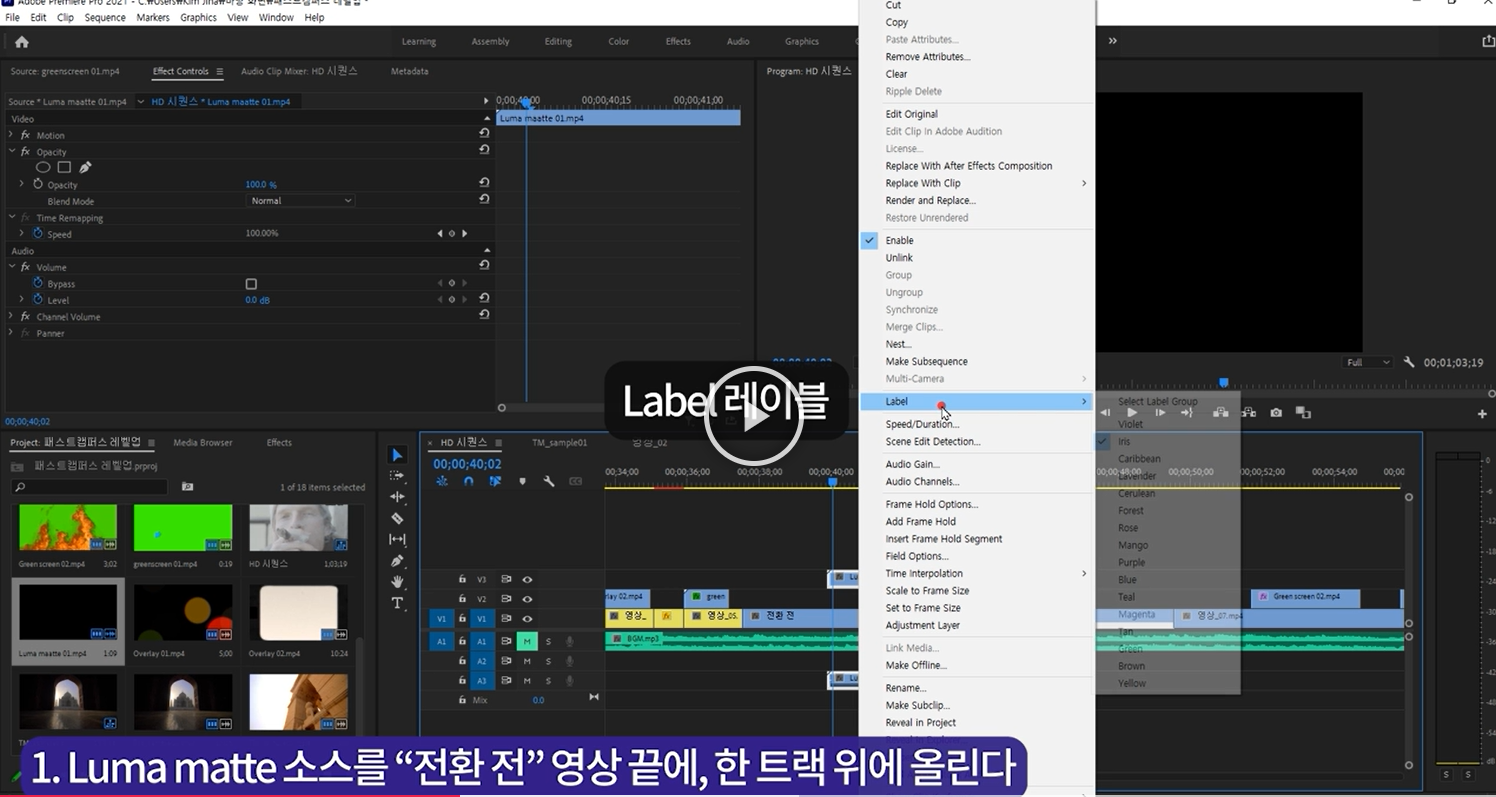Click the timeline timecode 00;00;40;02

click(467, 464)
